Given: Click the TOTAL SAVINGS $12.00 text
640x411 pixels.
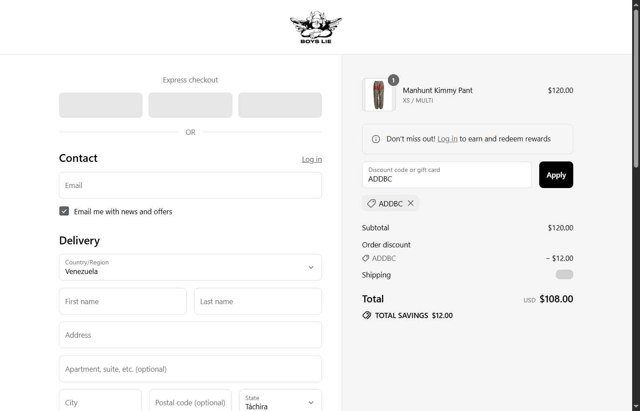Looking at the screenshot, I should tap(414, 315).
